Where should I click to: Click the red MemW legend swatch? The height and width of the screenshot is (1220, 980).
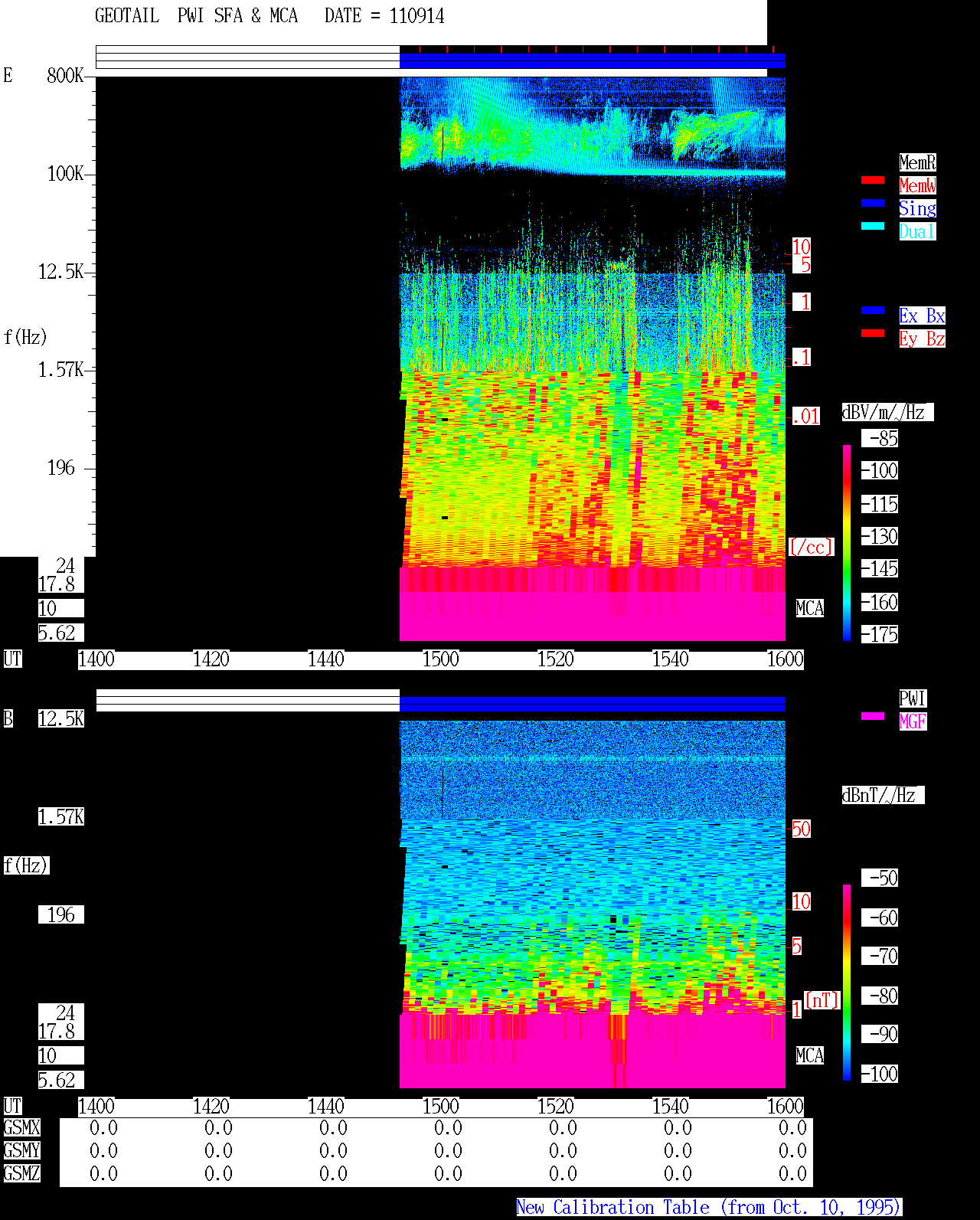click(873, 180)
